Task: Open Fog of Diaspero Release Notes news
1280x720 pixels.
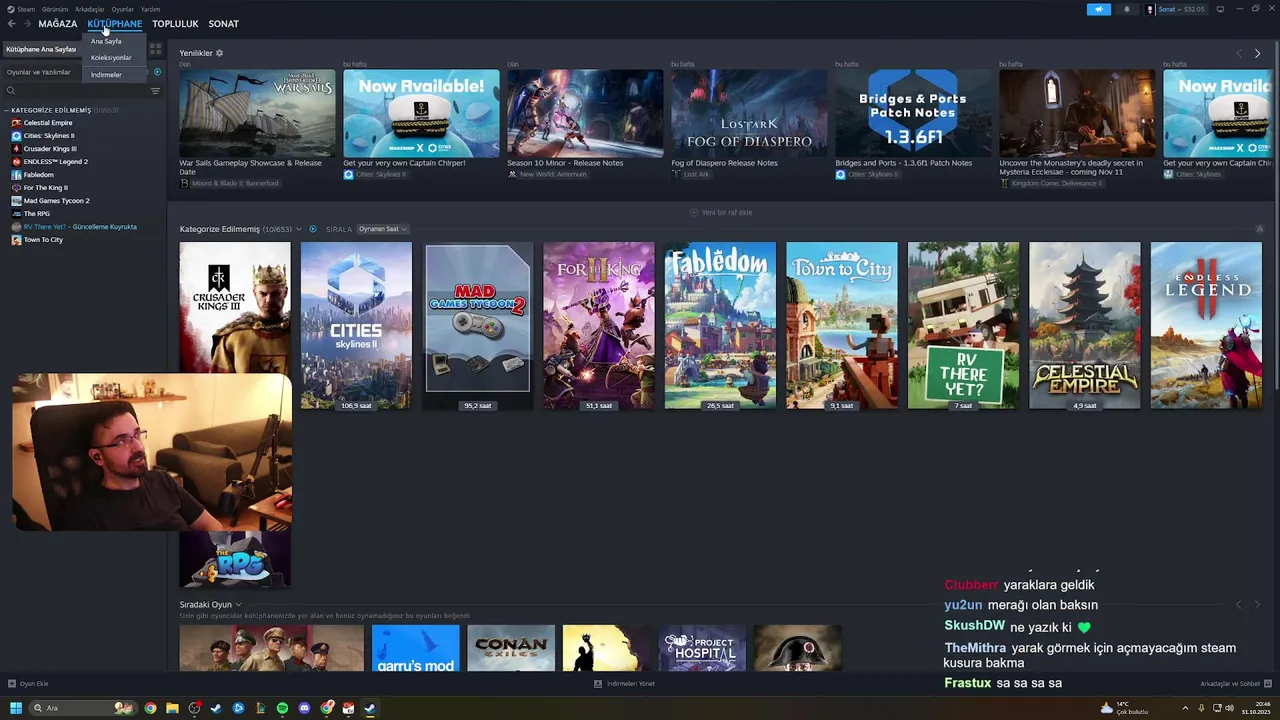Action: coord(749,113)
